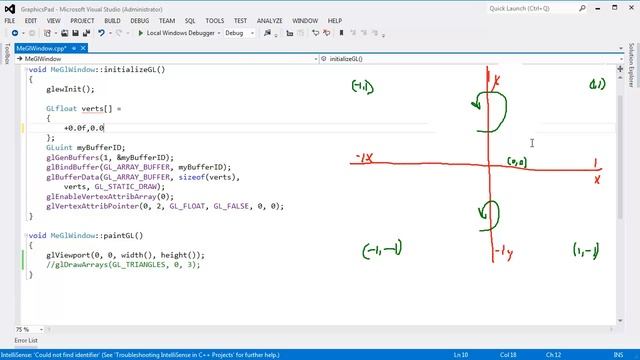Open the PROJECT menu
Screen dimensions: 640x360
(82, 20)
